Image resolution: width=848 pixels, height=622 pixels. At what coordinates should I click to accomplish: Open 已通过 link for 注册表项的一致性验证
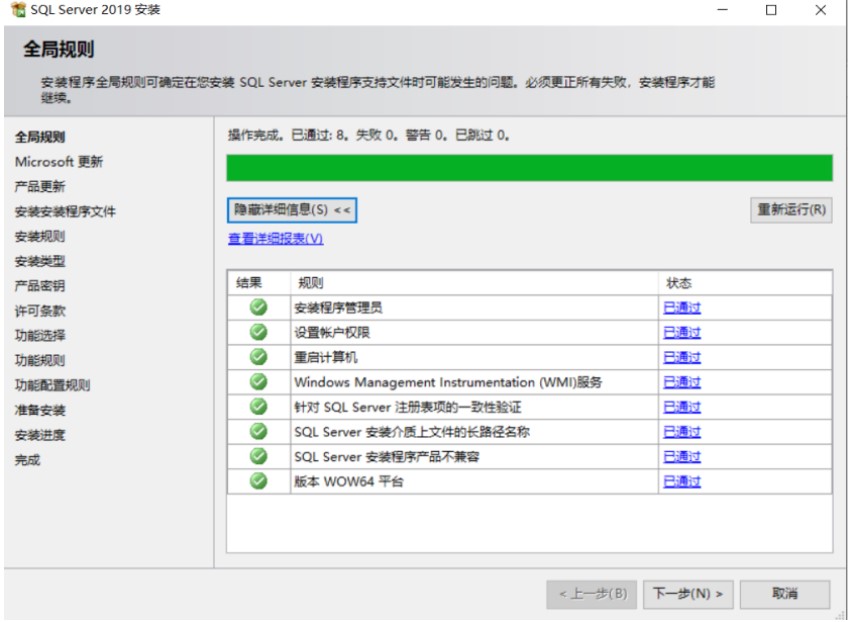pyautogui.click(x=682, y=407)
